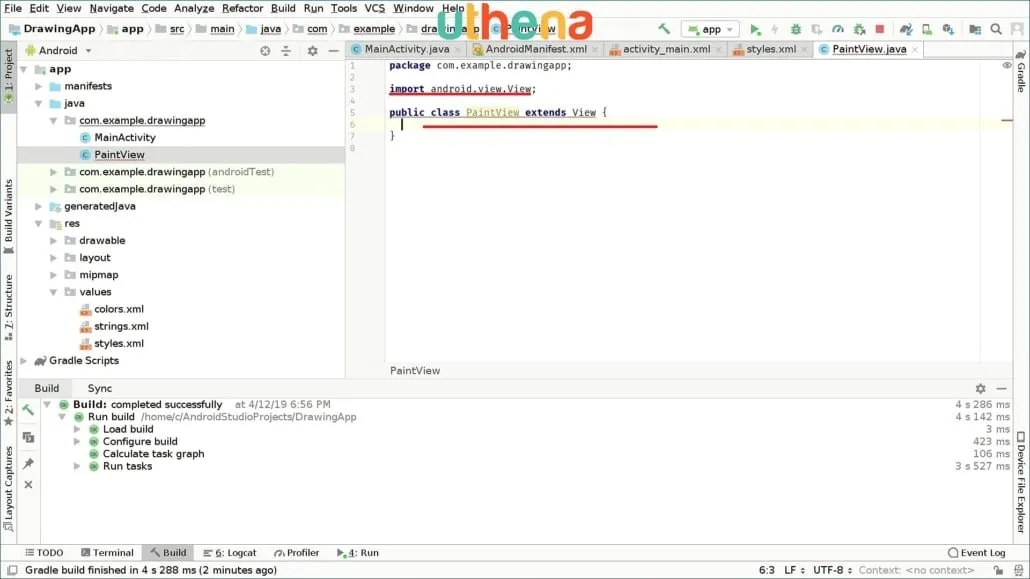
Task: Open Project panel settings gear
Action: click(x=313, y=51)
